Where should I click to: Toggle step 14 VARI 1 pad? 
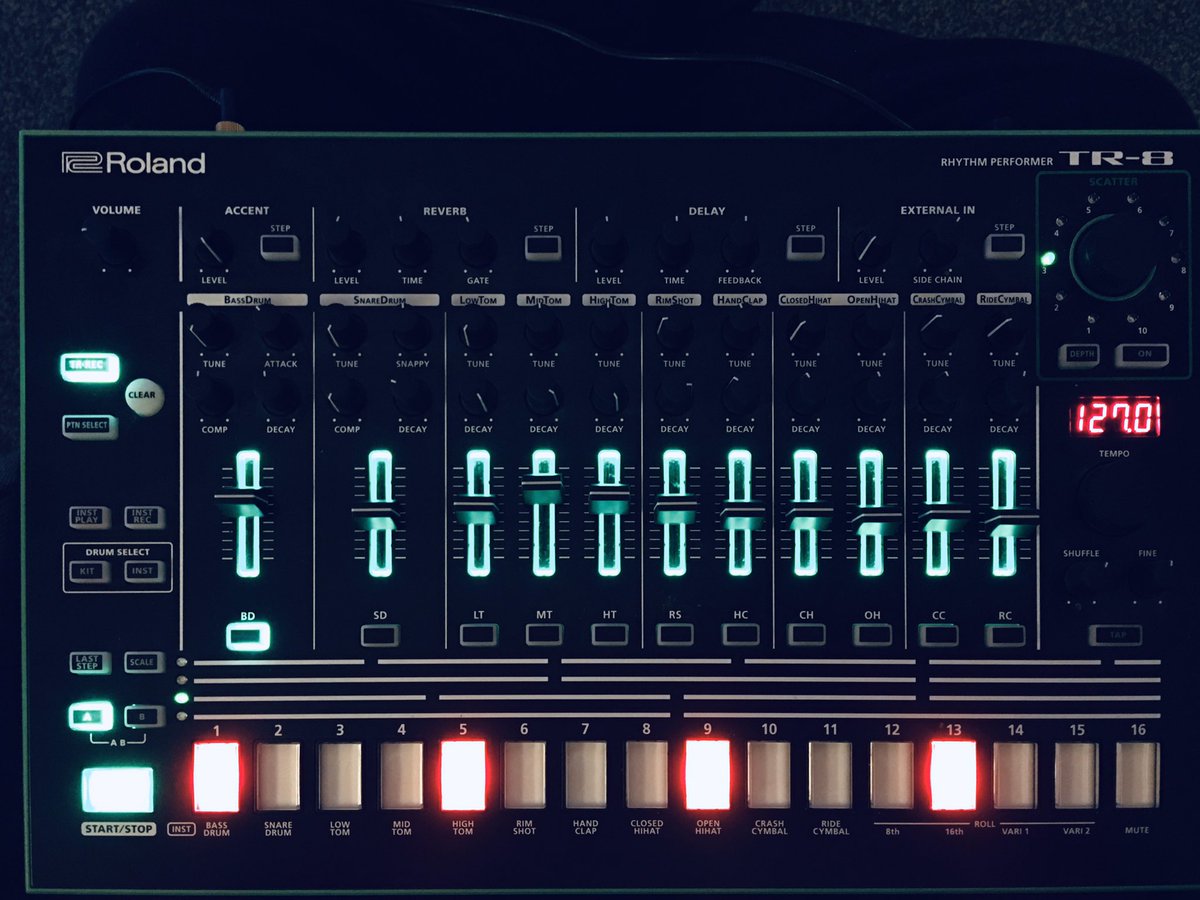[1015, 776]
